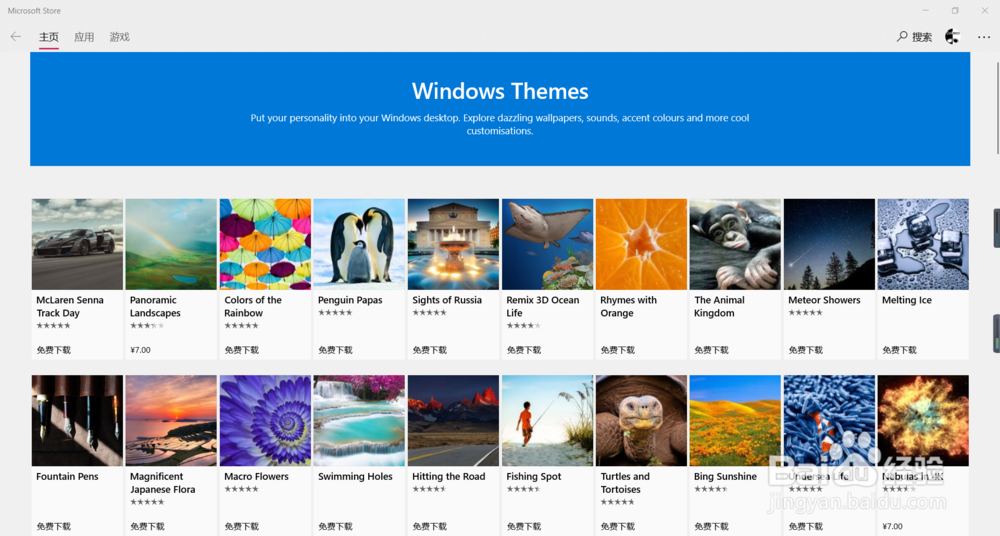Click the Swimming Holes title text
Viewport: 1000px width, 536px height.
355,477
